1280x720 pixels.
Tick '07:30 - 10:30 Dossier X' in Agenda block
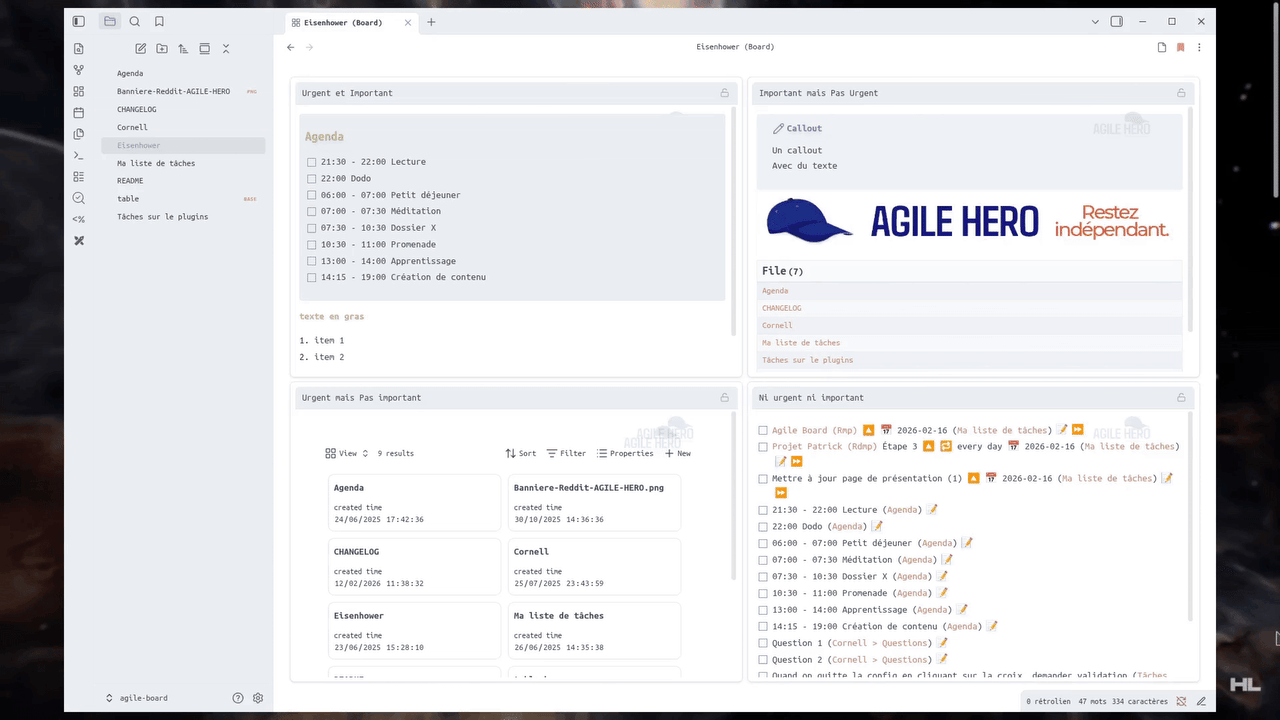pyautogui.click(x=312, y=228)
